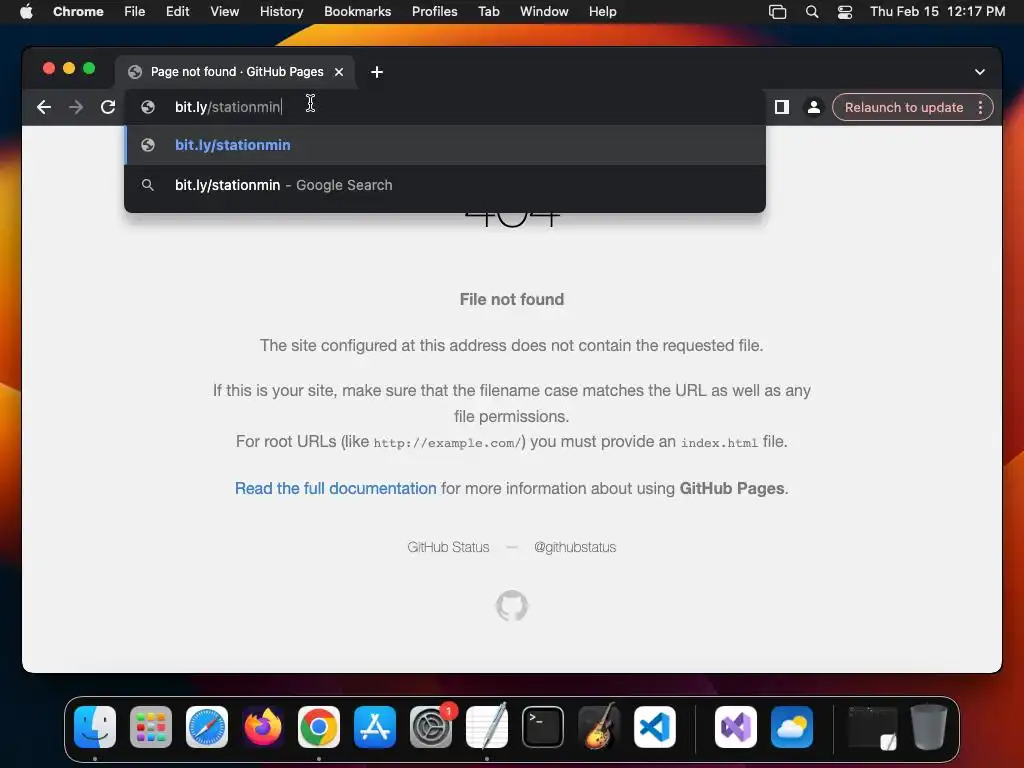The image size is (1024, 768).
Task: Toggle the Chrome side panel
Action: (x=782, y=107)
